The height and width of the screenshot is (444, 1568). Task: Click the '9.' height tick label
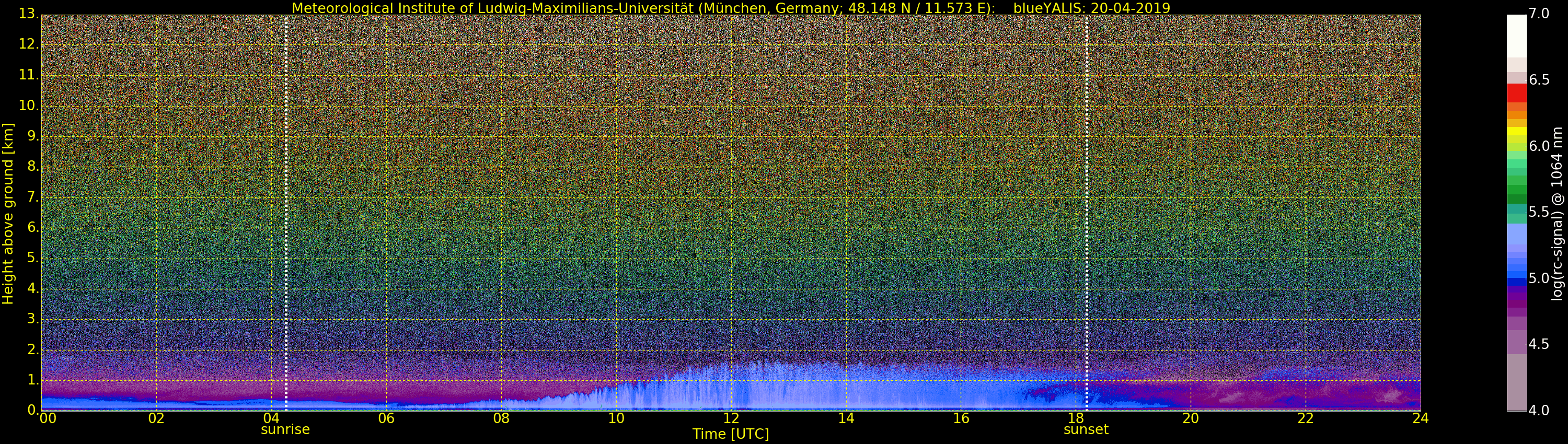coord(33,136)
